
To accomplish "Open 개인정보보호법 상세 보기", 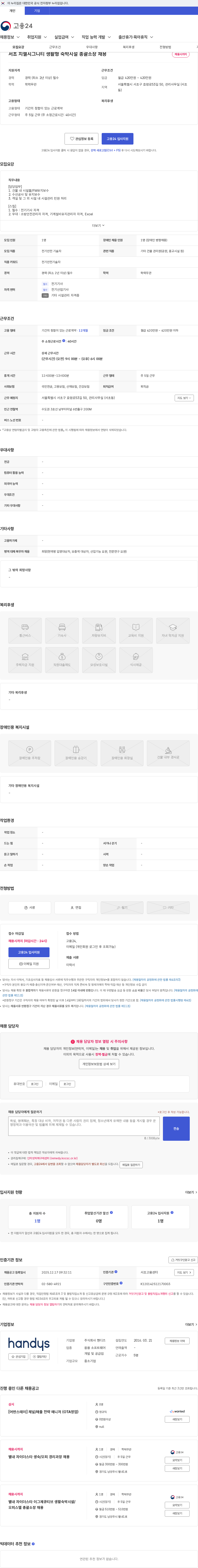I will tap(99, 1064).
